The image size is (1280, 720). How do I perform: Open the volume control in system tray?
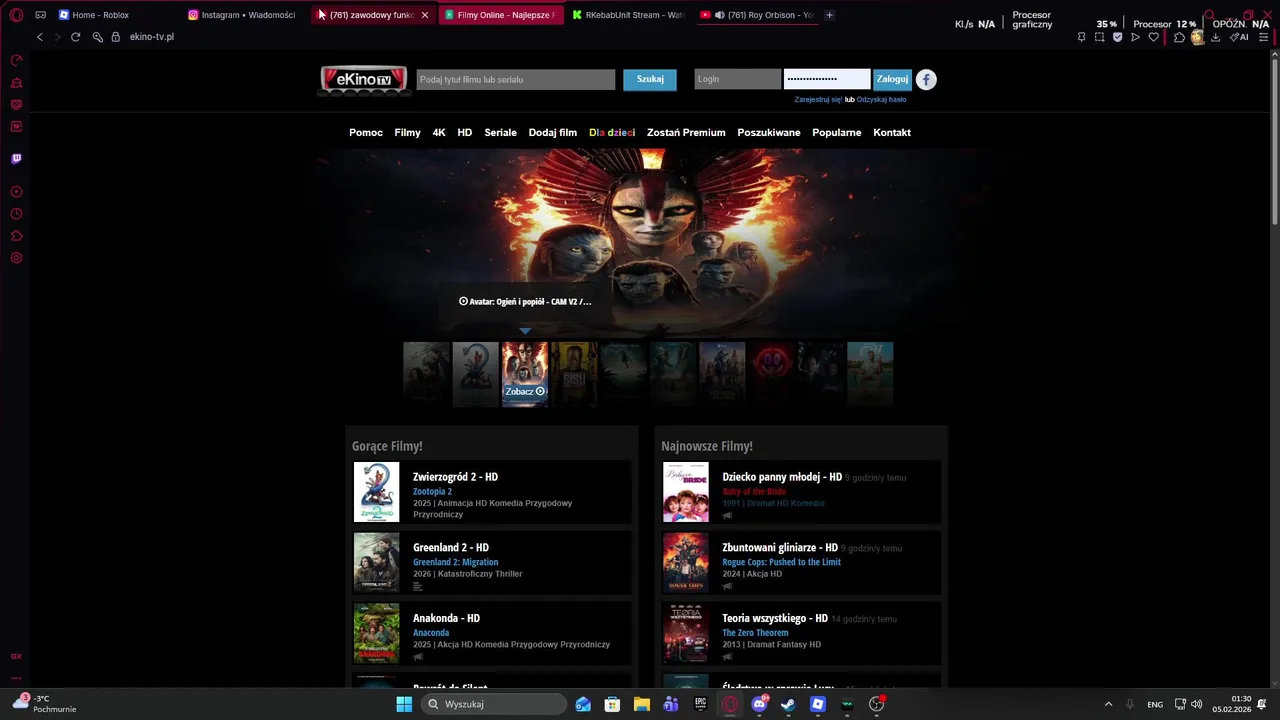(x=1197, y=704)
